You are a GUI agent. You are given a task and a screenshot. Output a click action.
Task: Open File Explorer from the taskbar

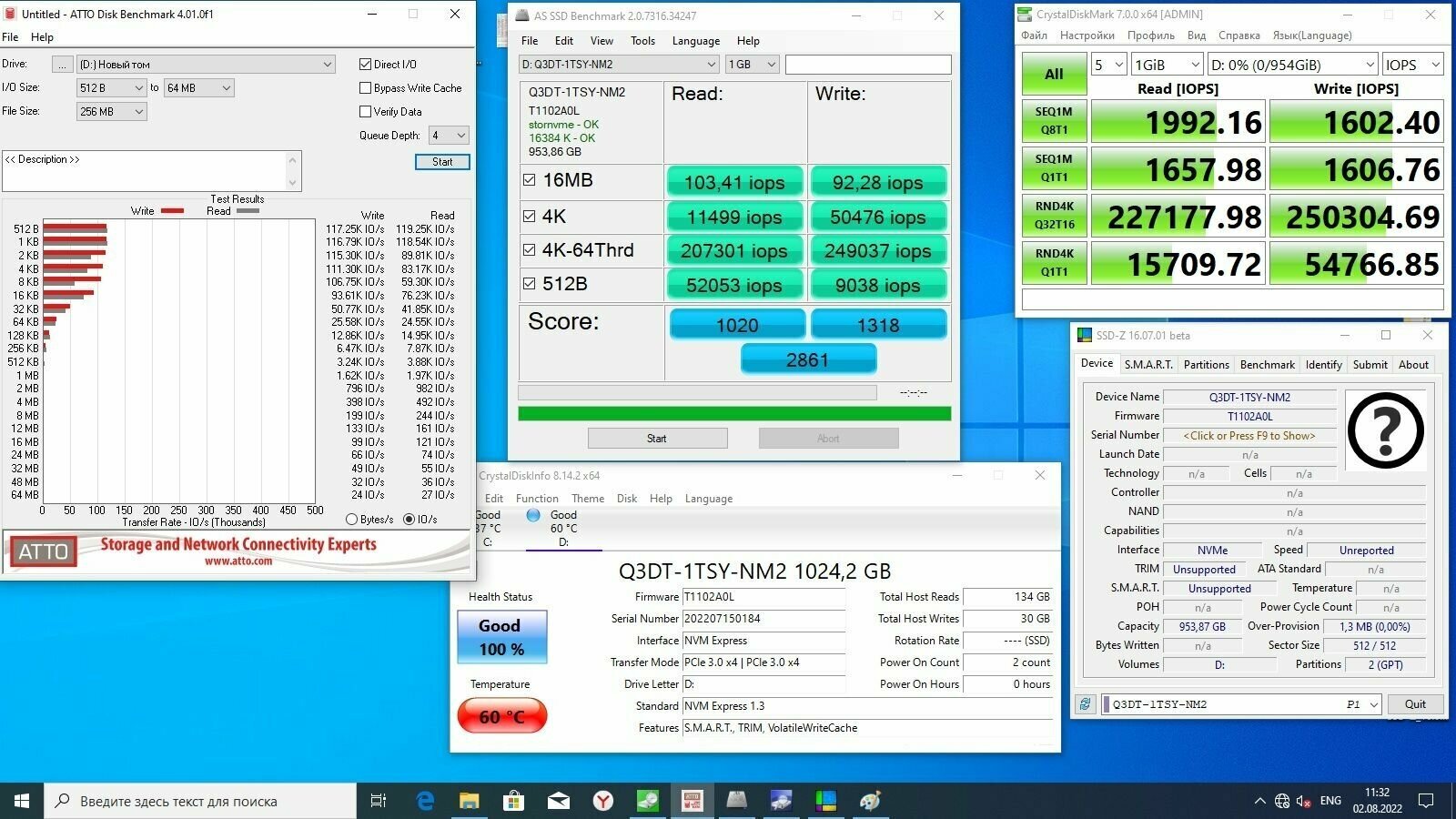[x=469, y=801]
